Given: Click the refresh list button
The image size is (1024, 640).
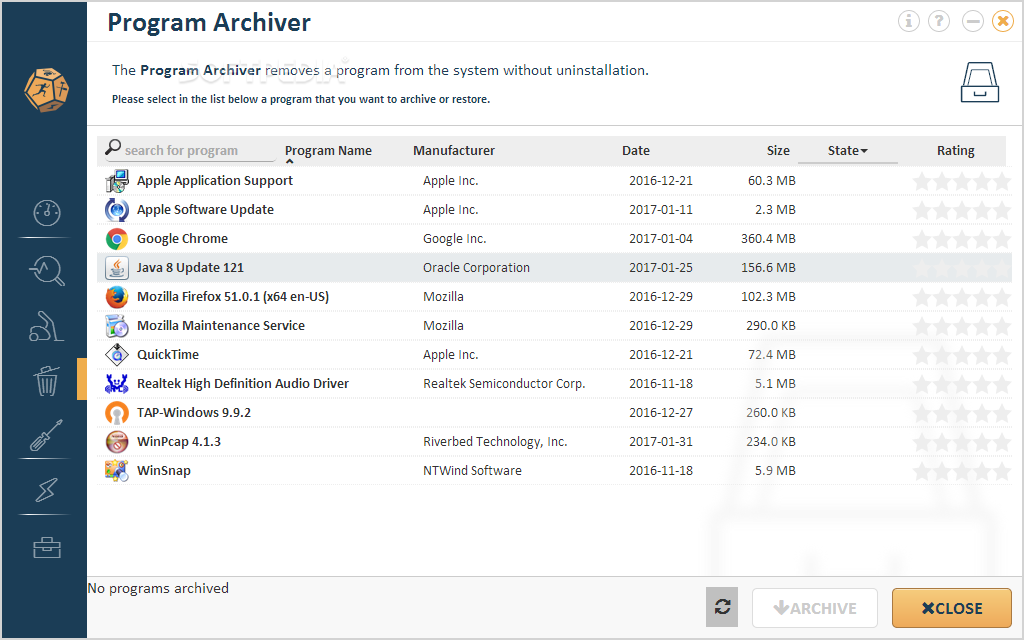Looking at the screenshot, I should click(x=722, y=607).
